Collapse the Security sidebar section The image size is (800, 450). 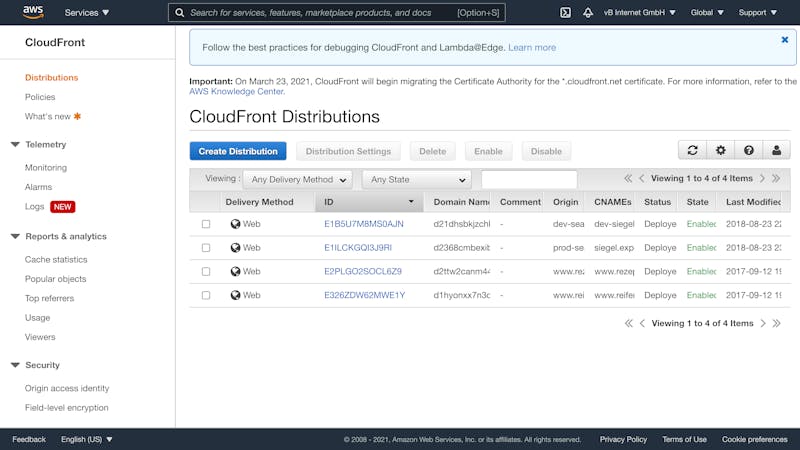pyautogui.click(x=15, y=365)
